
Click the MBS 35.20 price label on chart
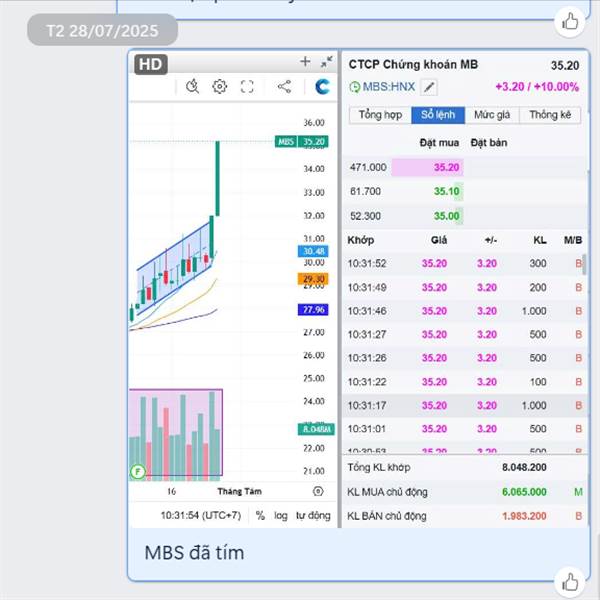point(302,142)
